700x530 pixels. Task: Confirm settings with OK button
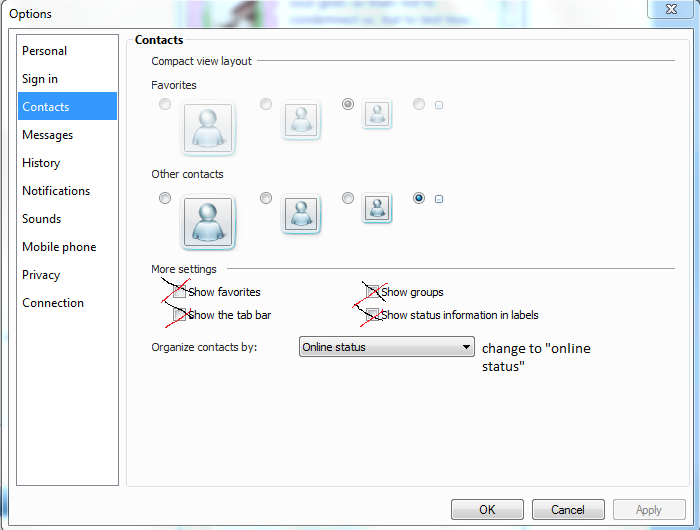point(487,509)
